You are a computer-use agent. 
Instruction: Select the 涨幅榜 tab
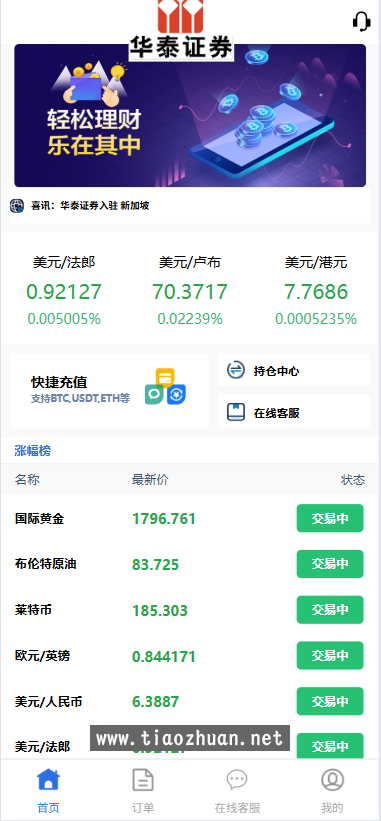coord(32,450)
